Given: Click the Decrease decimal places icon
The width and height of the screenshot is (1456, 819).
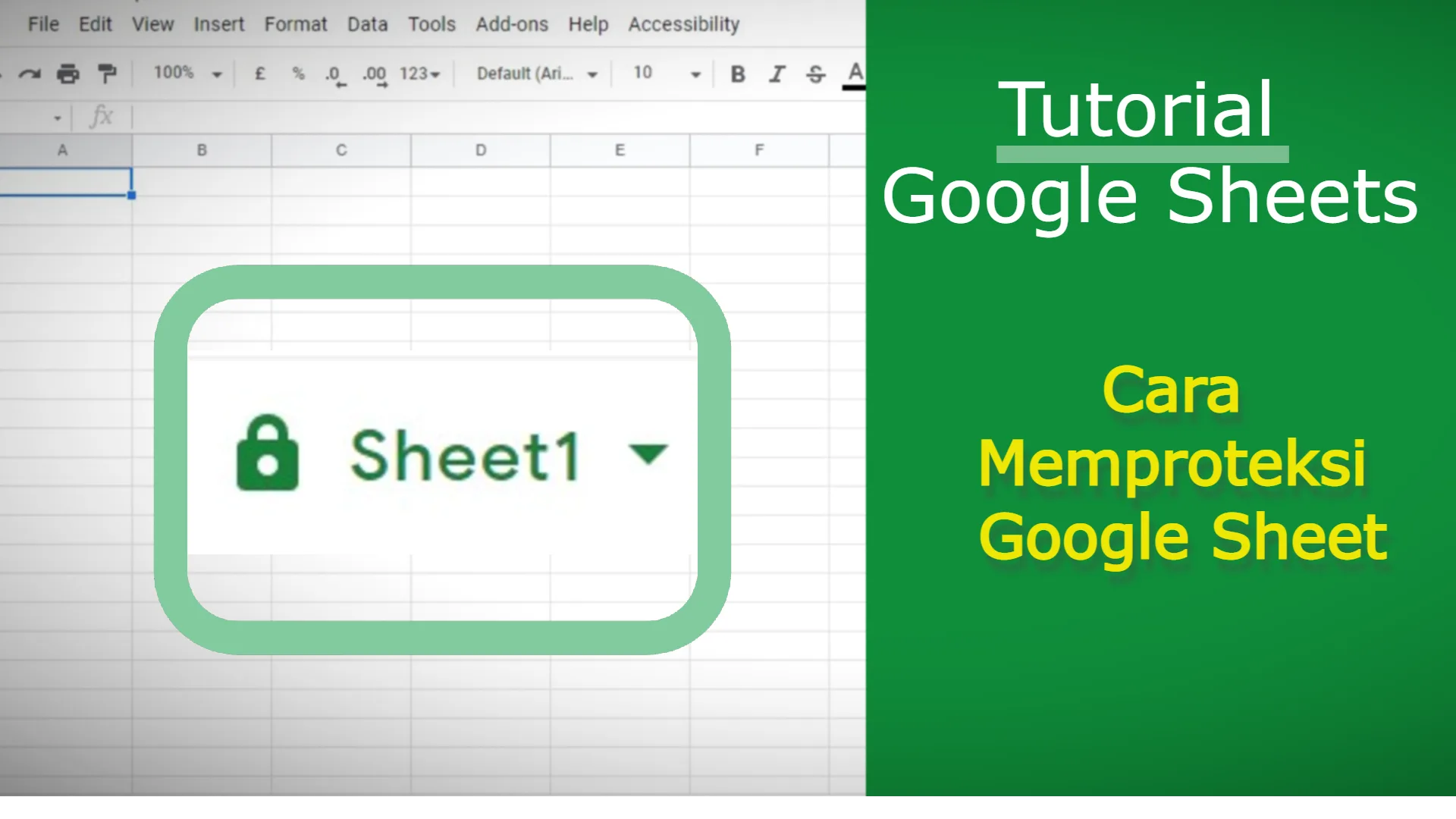Looking at the screenshot, I should (334, 73).
